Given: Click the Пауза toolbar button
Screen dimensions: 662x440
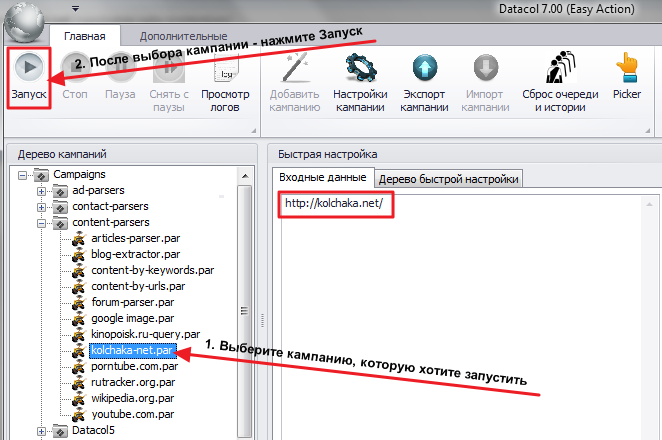Looking at the screenshot, I should (120, 78).
